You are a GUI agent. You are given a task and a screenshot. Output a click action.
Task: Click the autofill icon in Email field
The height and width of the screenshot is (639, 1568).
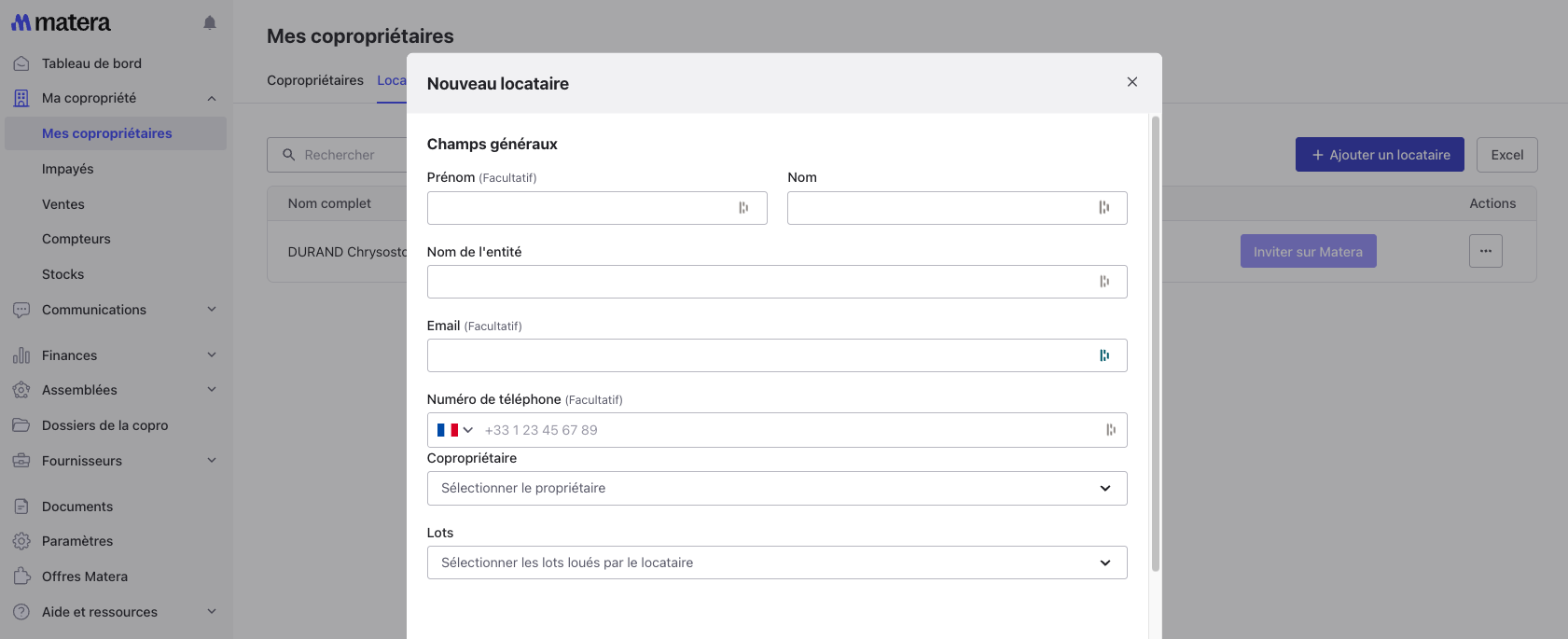click(1104, 355)
